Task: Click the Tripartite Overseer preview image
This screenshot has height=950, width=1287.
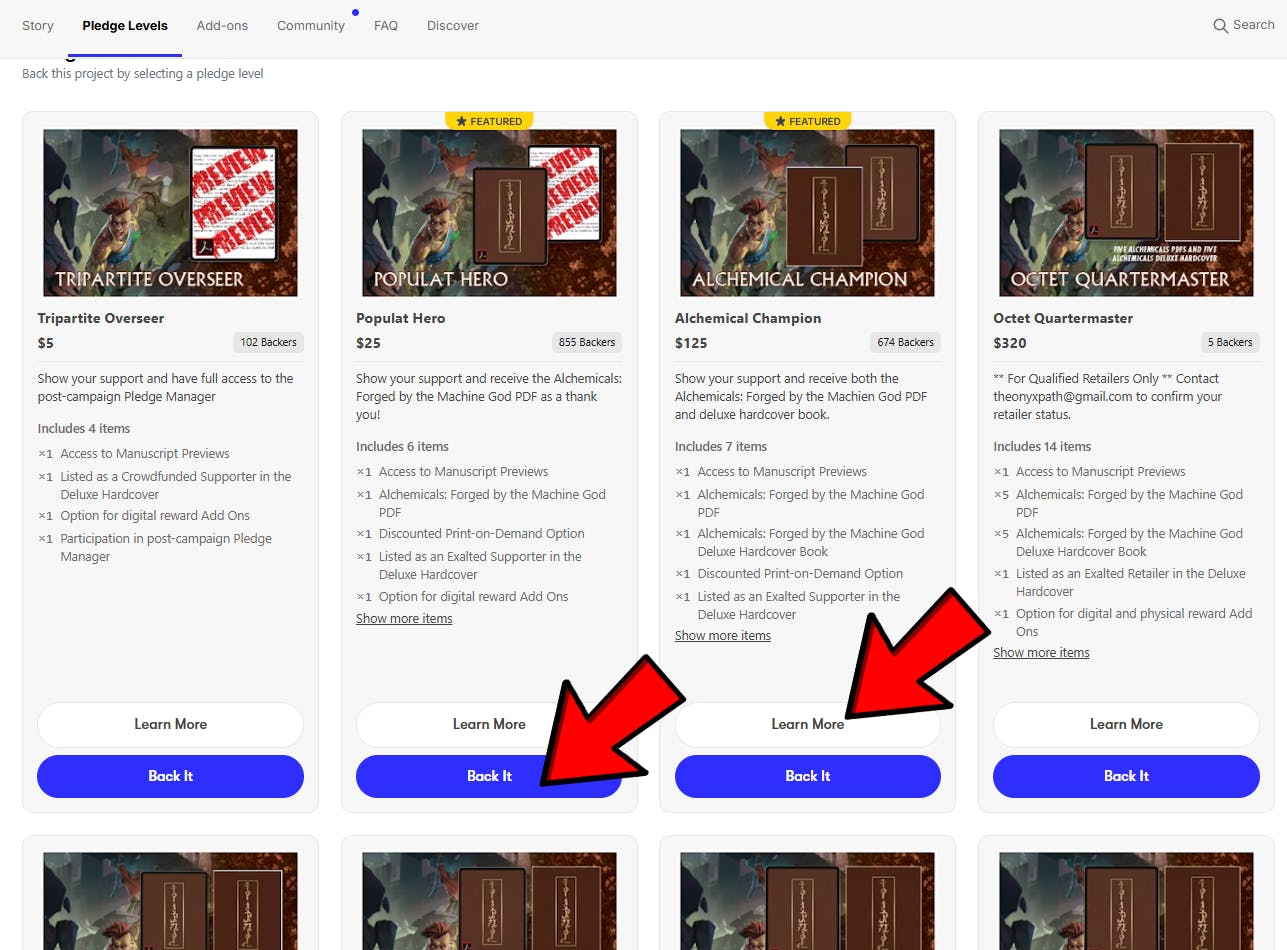Action: pos(170,212)
